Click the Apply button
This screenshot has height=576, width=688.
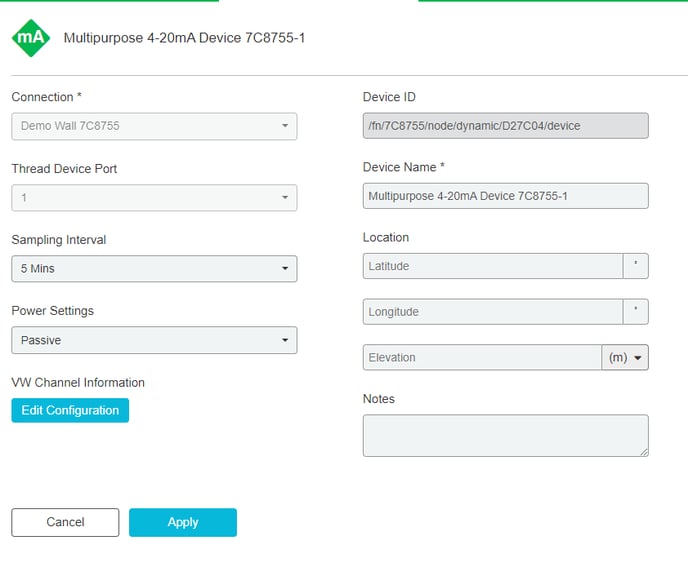[x=183, y=522]
